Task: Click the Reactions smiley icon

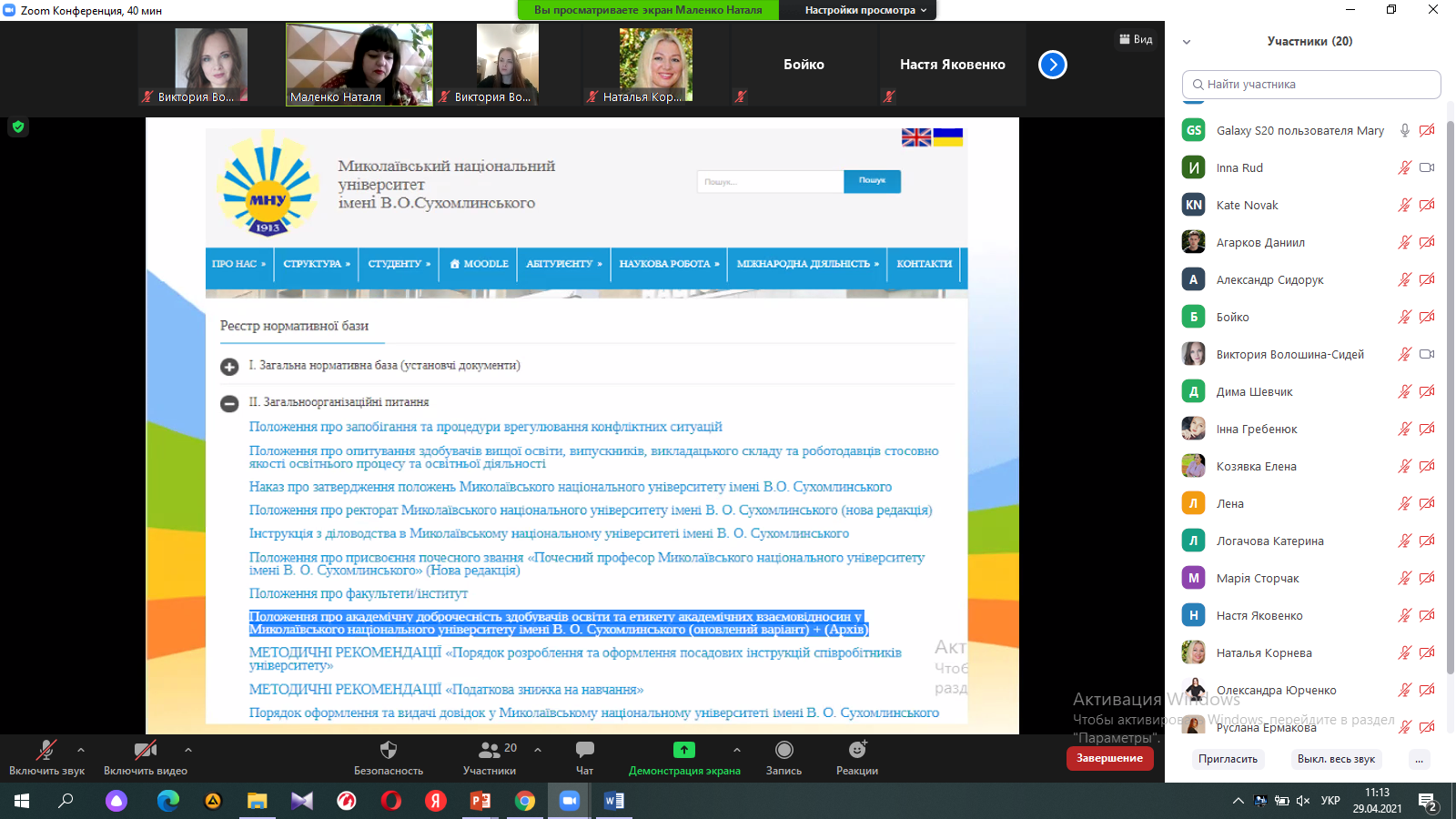Action: (x=856, y=751)
